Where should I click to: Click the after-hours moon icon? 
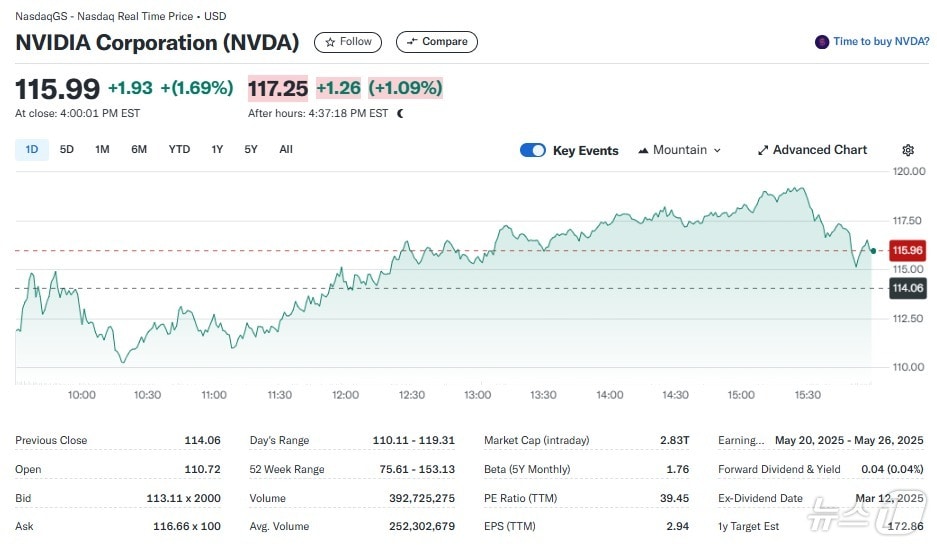click(400, 114)
